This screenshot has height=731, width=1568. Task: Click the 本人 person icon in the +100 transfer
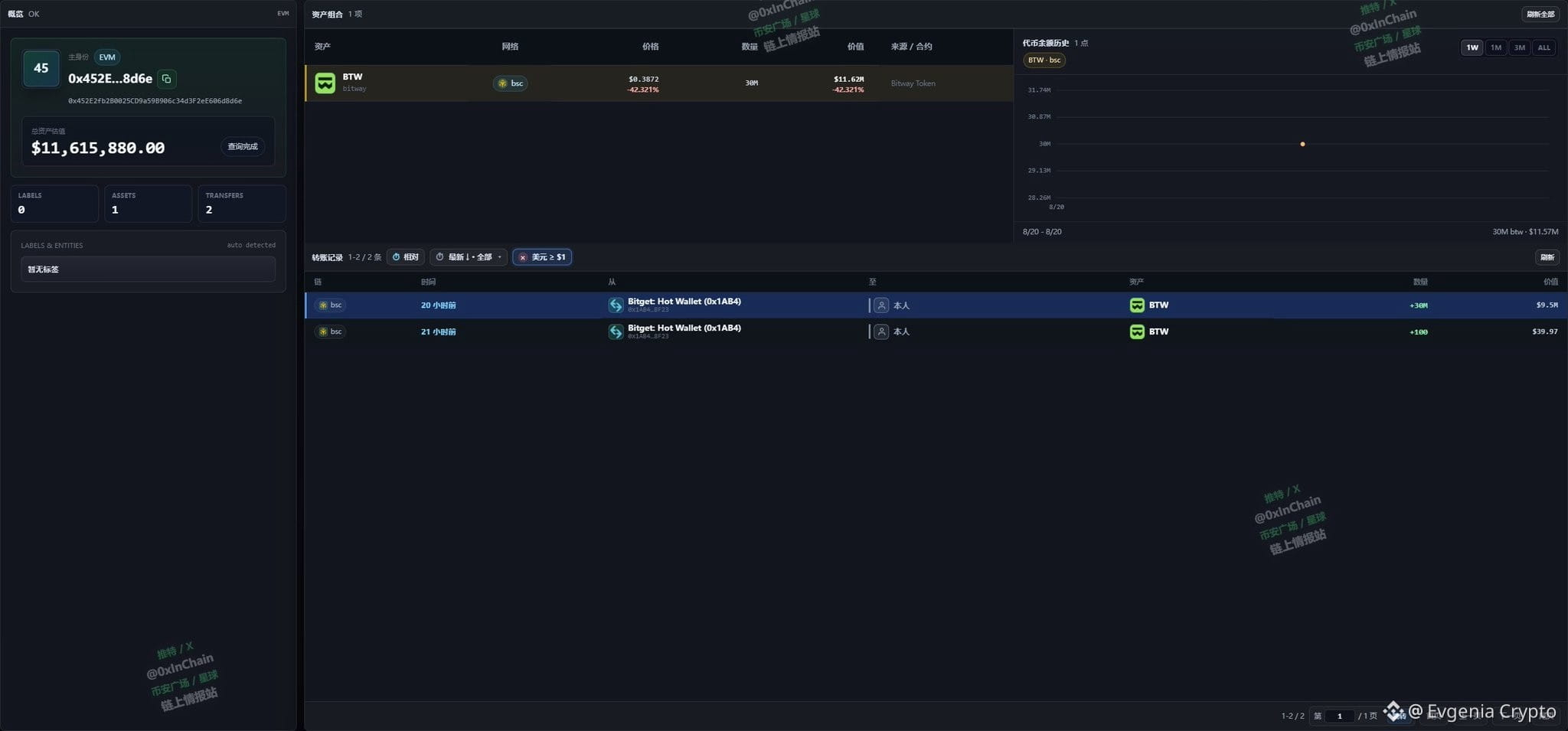(x=881, y=331)
